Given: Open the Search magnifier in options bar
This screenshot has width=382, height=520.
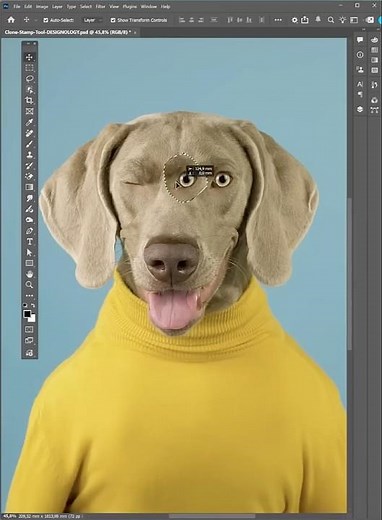Looking at the screenshot, I should coord(331,20).
